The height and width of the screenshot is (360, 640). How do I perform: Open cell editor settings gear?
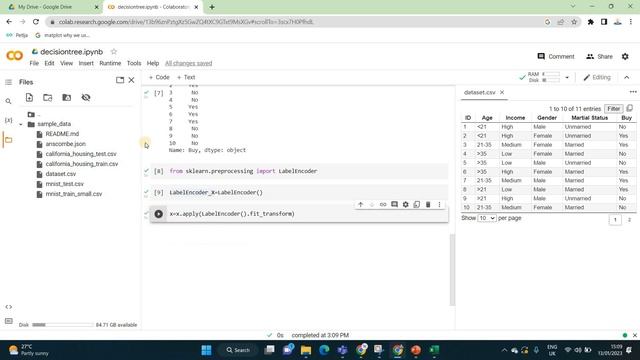(x=405, y=204)
